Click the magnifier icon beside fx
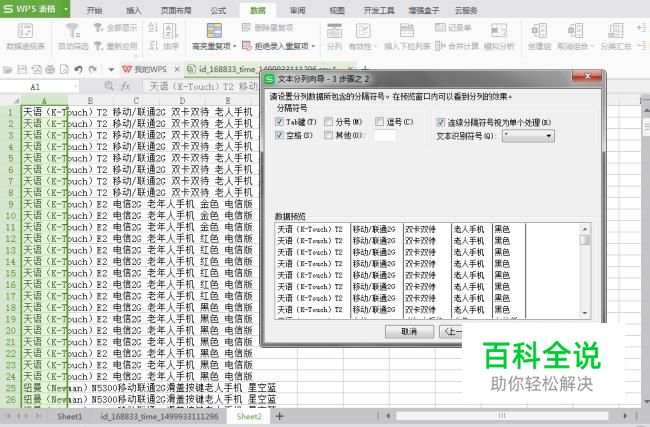 click(x=109, y=86)
